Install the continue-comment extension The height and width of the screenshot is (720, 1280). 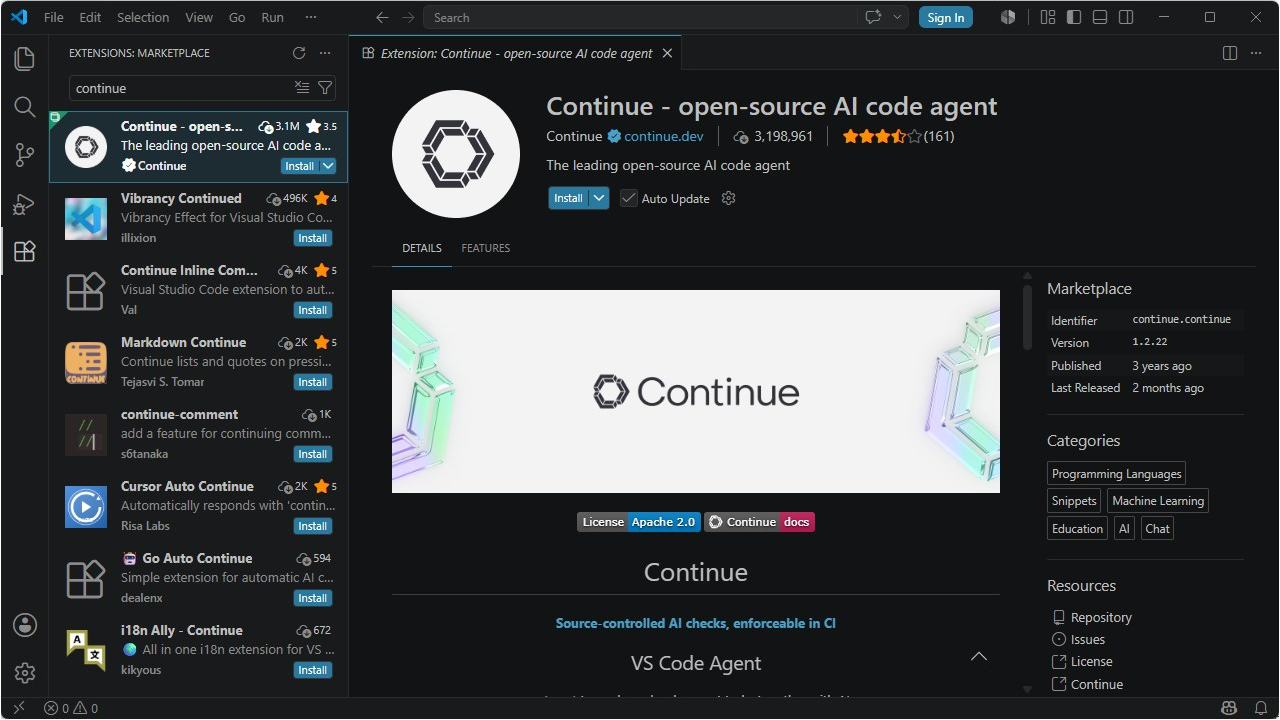[313, 454]
